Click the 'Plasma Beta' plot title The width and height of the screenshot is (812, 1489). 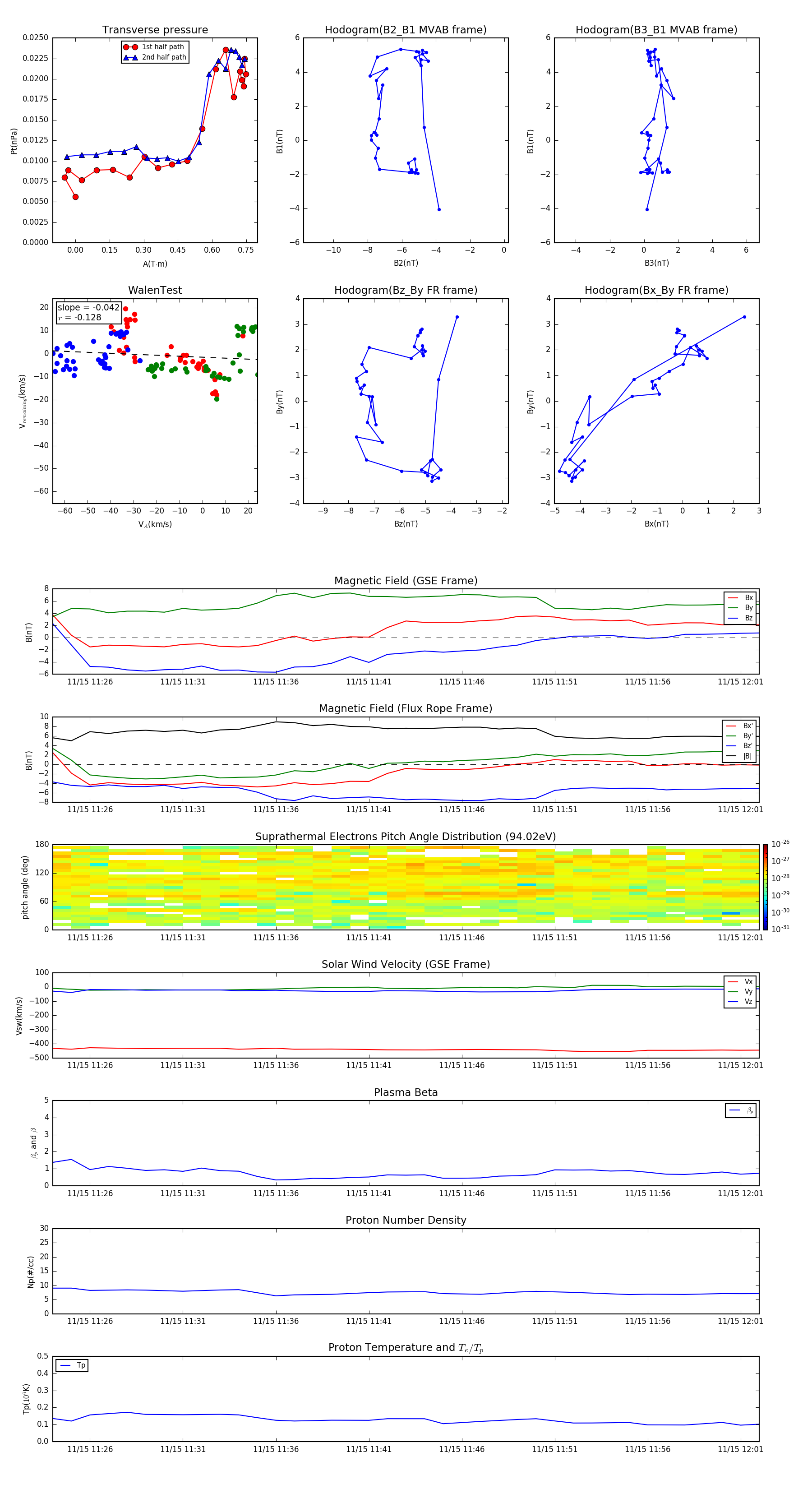point(406,1093)
